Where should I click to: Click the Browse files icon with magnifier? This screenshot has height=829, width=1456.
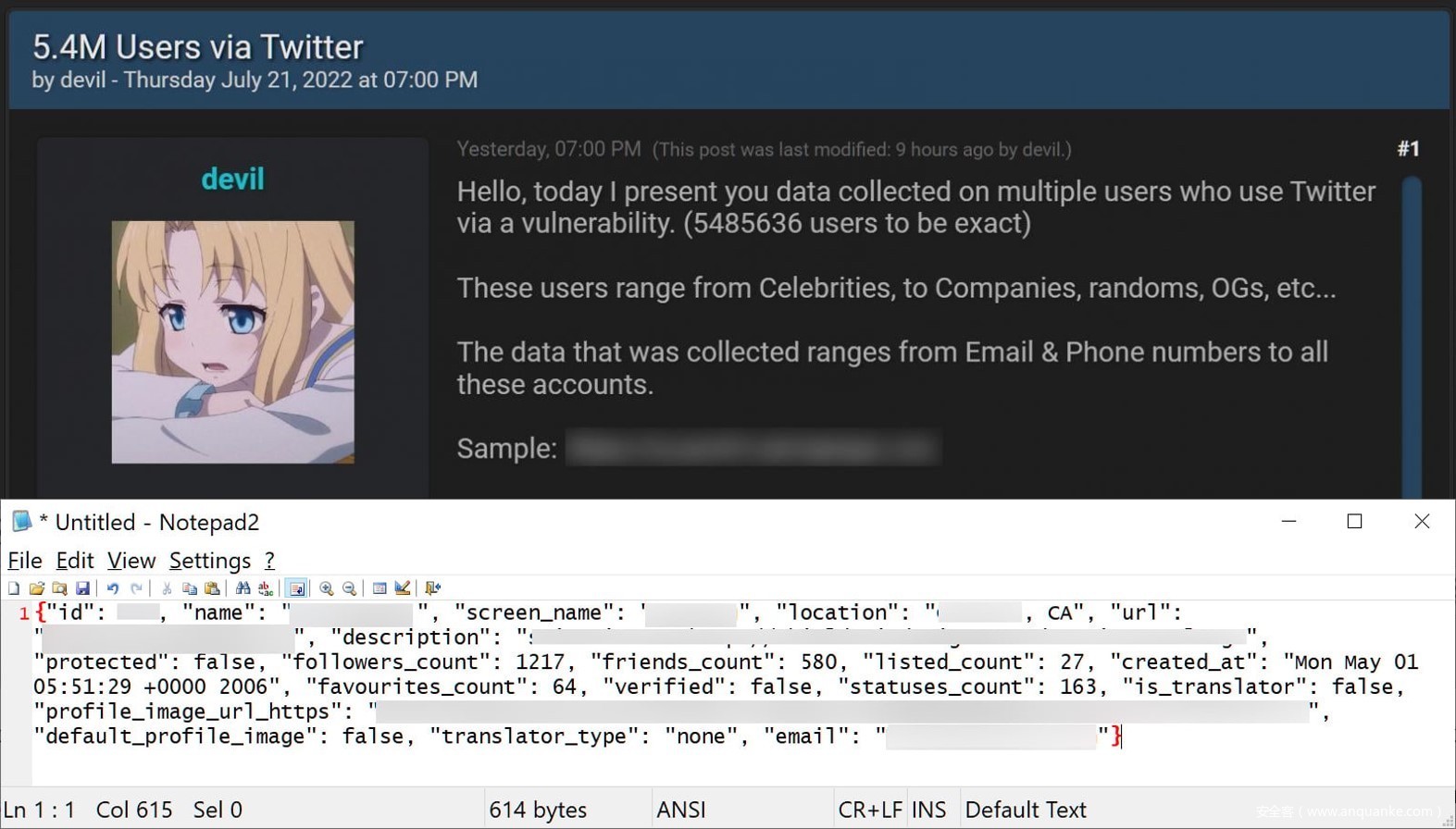(x=59, y=588)
